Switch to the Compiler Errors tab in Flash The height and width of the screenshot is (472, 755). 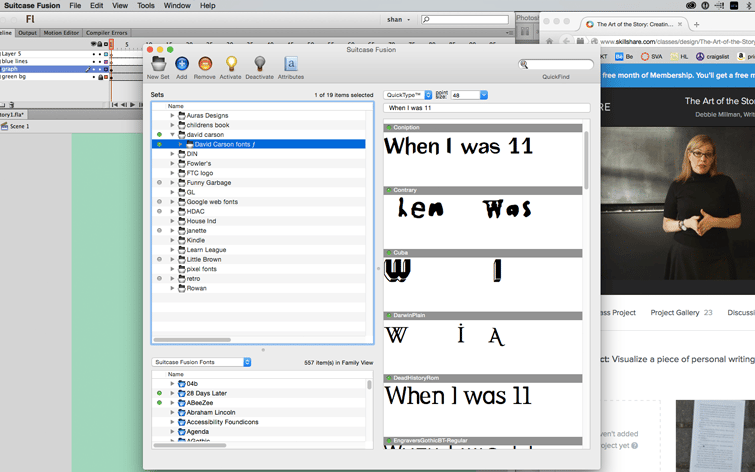(106, 33)
